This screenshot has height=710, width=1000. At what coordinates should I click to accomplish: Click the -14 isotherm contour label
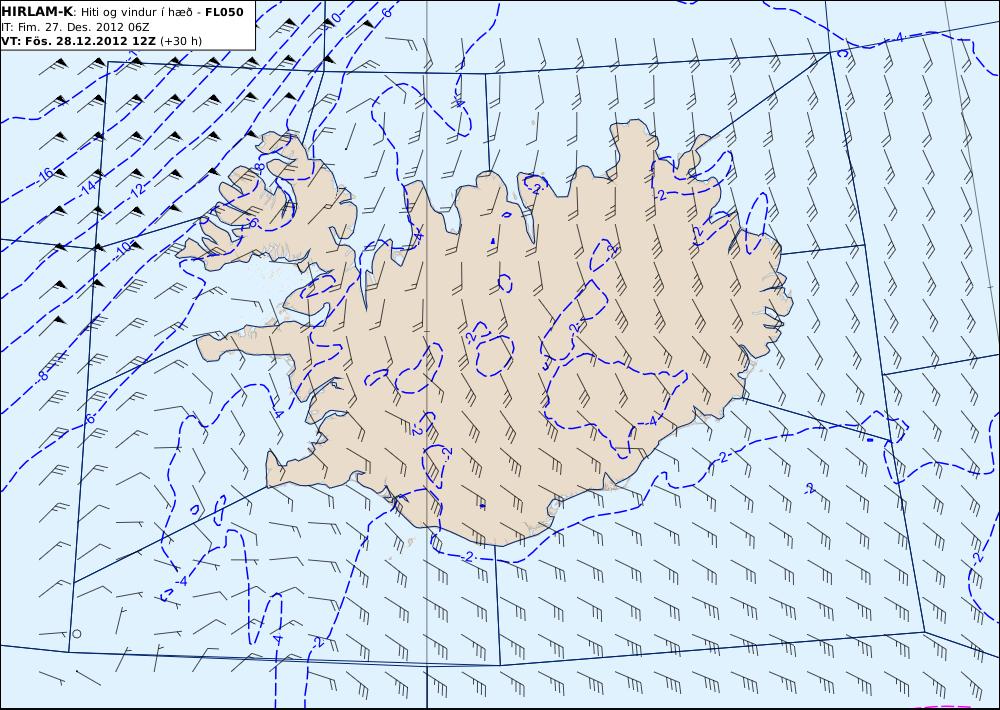tap(88, 187)
